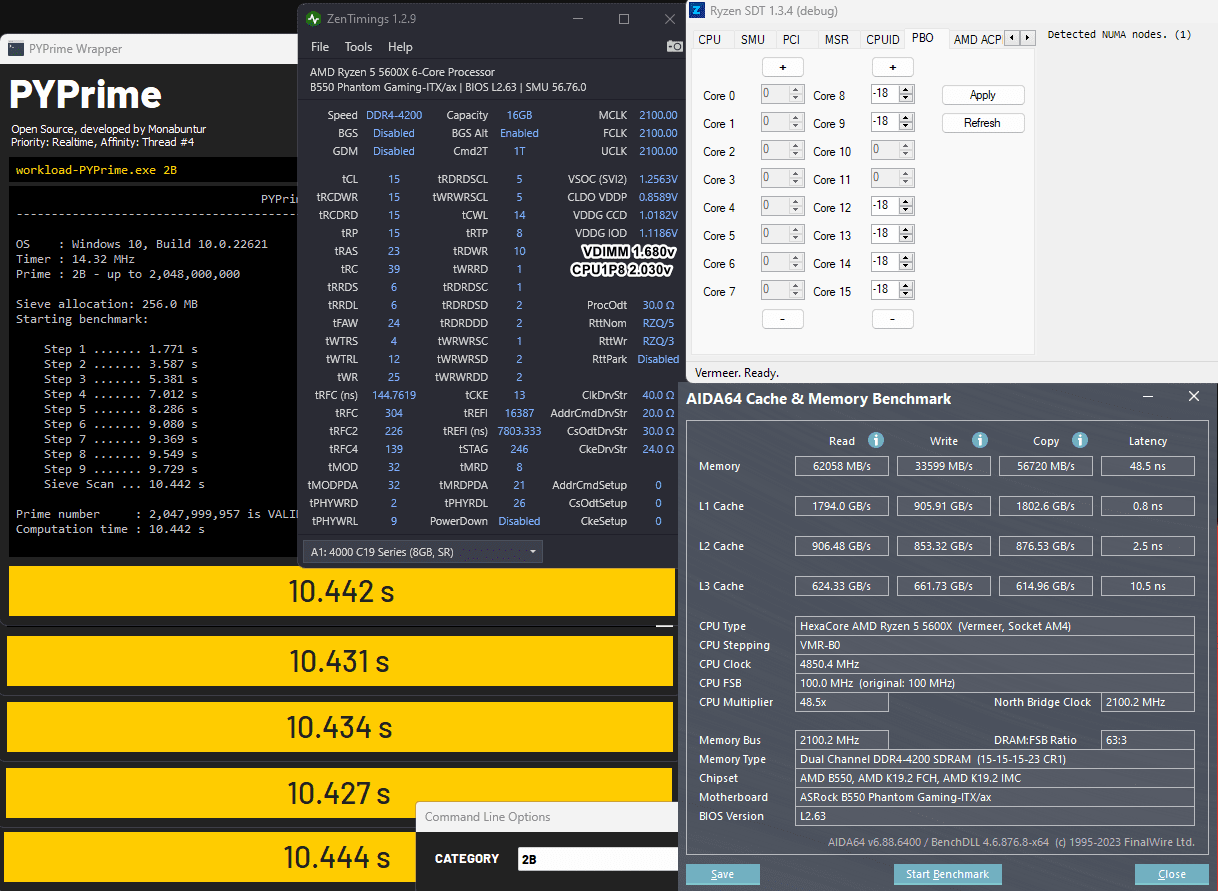Adjust the Core 13 offset stepper

click(x=906, y=234)
